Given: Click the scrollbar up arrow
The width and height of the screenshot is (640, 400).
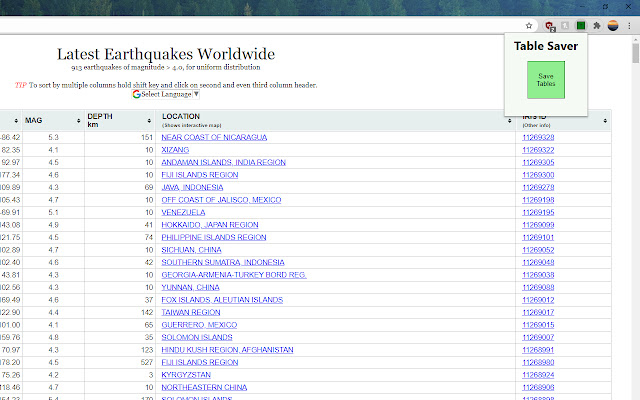Looking at the screenshot, I should pos(636,40).
